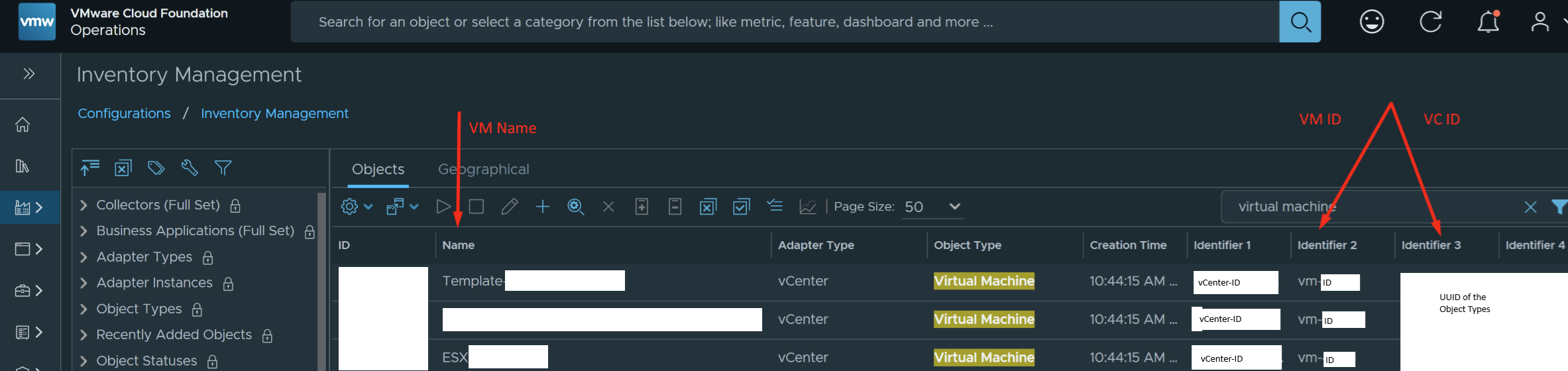The image size is (1568, 371).
Task: Click the start collecting play icon
Action: [443, 207]
